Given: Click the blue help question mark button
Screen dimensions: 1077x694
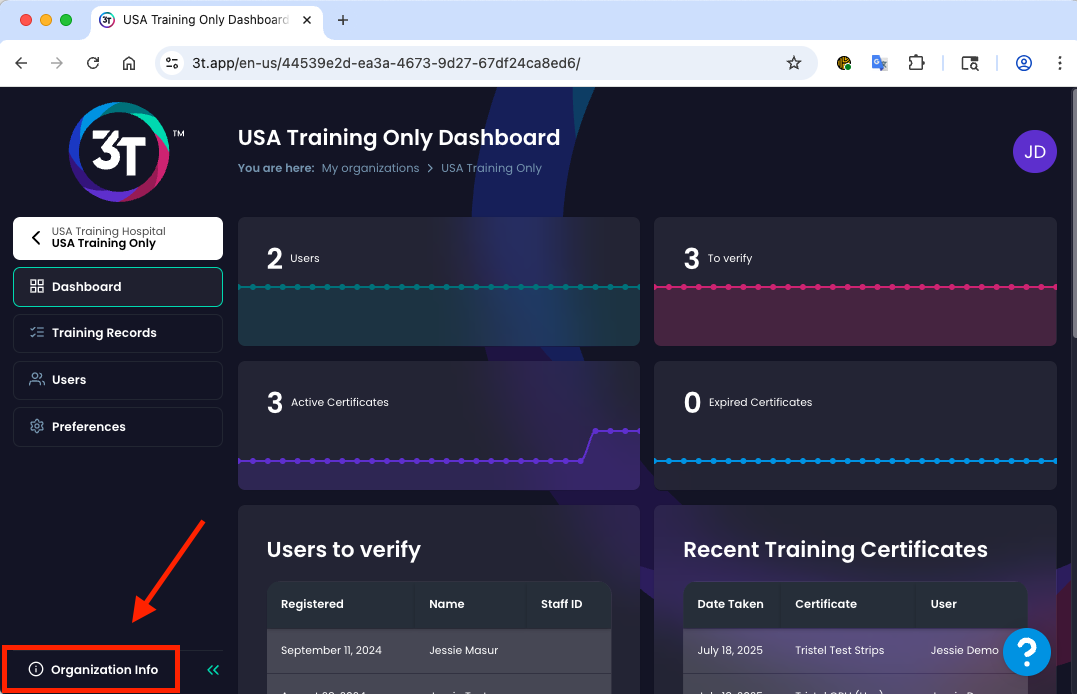Looking at the screenshot, I should (1026, 651).
